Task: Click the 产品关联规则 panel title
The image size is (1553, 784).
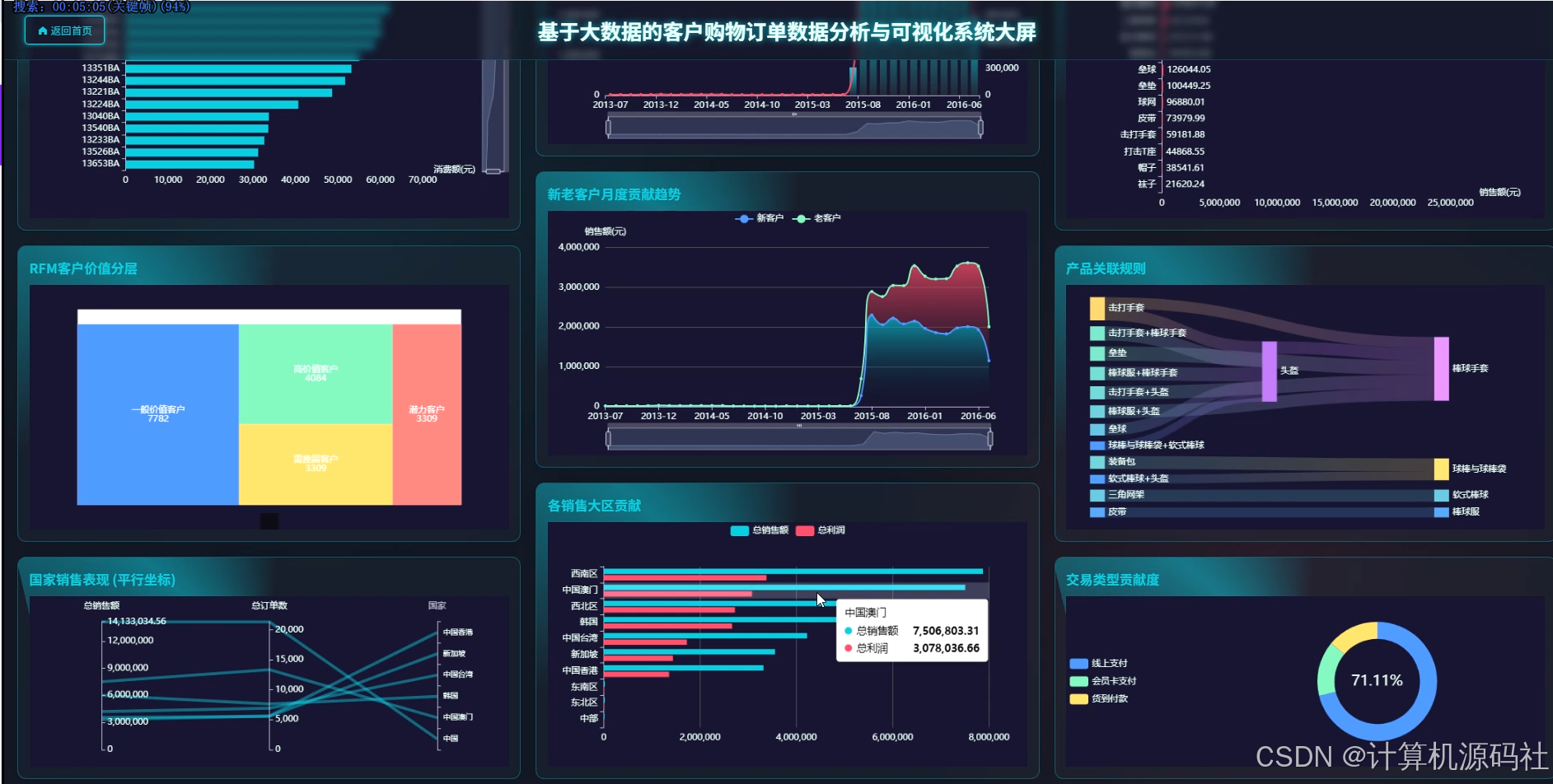Action: (1106, 268)
